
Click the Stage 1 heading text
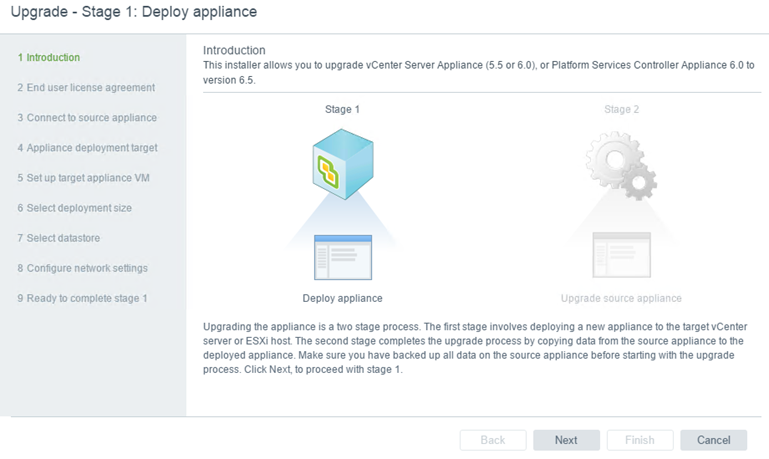point(342,109)
